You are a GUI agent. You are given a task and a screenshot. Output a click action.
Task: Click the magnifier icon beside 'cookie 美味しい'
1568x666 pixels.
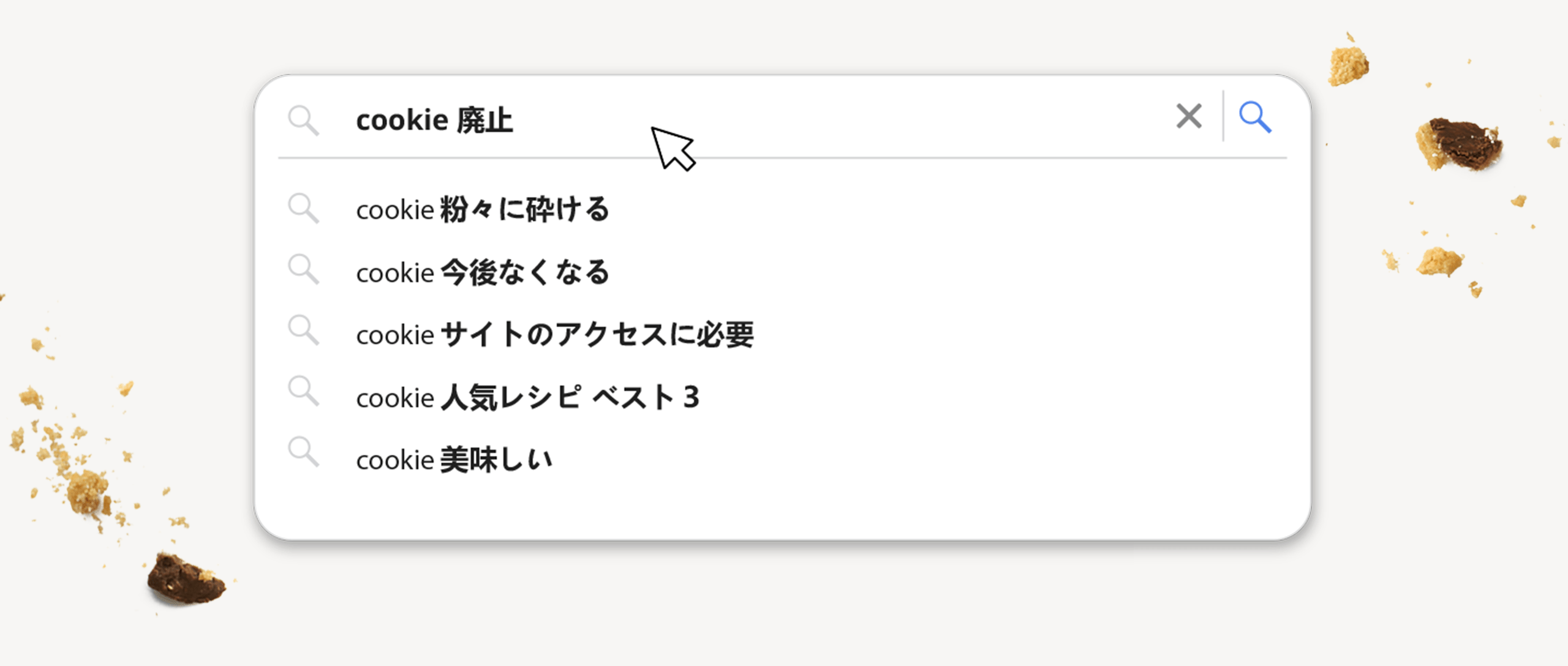(303, 452)
